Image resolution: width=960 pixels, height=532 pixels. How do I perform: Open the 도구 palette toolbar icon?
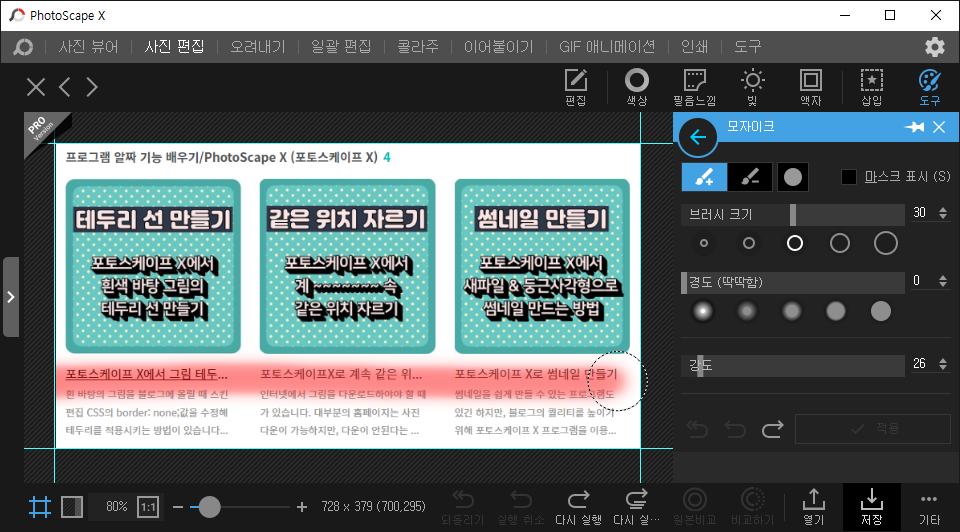pyautogui.click(x=929, y=88)
